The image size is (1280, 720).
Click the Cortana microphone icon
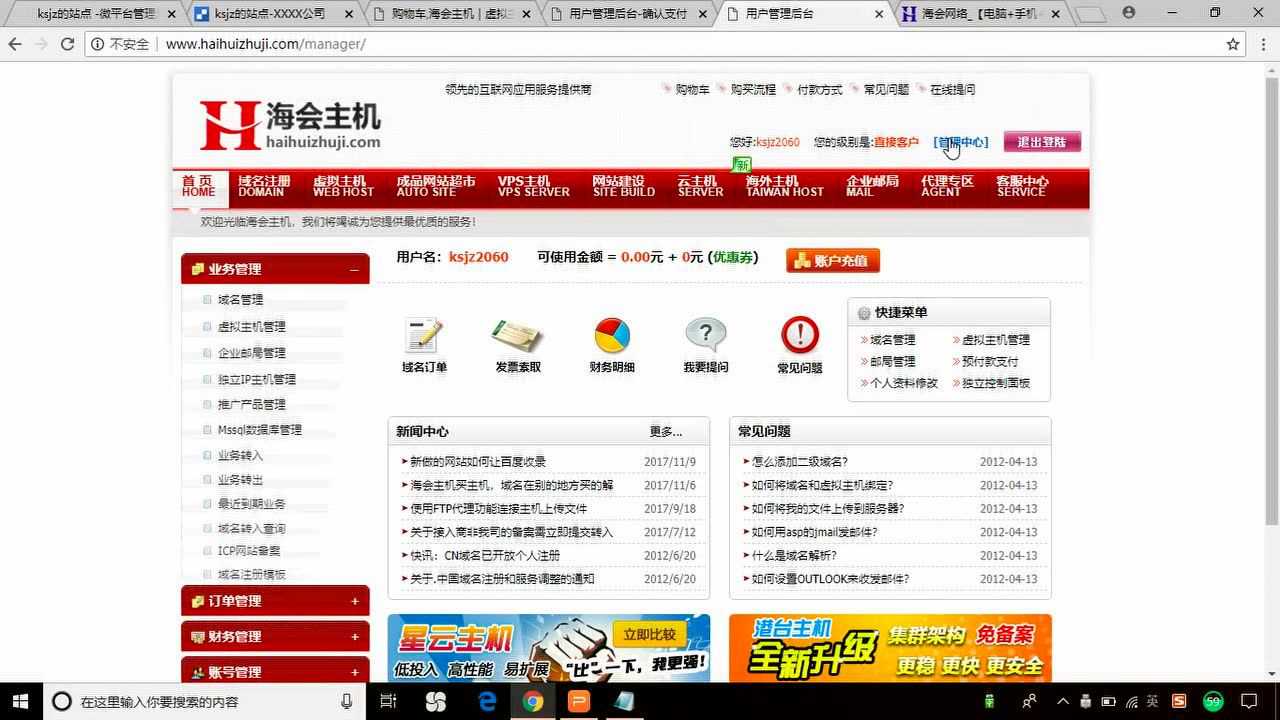coord(347,701)
